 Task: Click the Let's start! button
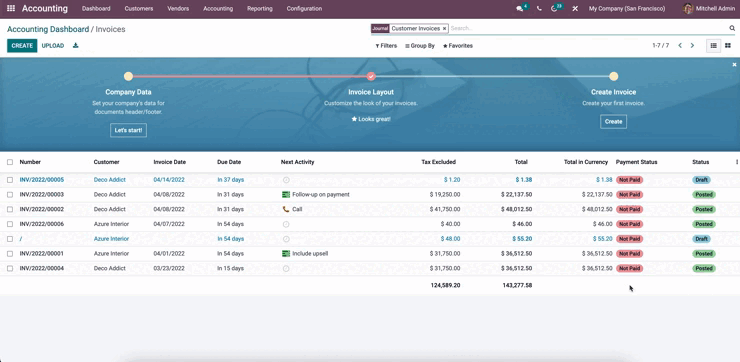[128, 130]
